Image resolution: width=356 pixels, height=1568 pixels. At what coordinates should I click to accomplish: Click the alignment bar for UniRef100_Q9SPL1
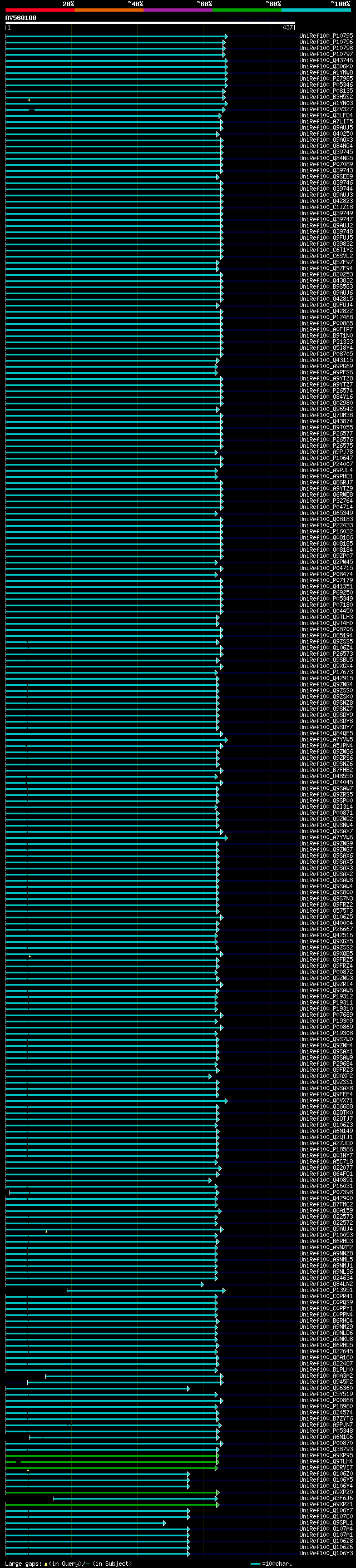[86, 1523]
